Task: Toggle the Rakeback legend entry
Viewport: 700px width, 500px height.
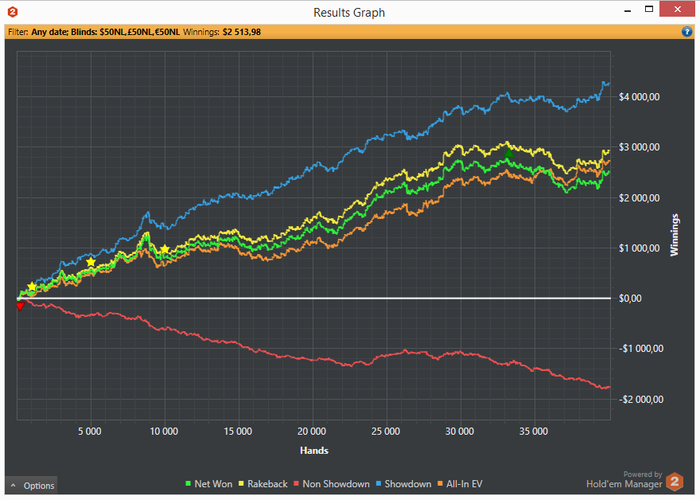Action: pos(263,484)
